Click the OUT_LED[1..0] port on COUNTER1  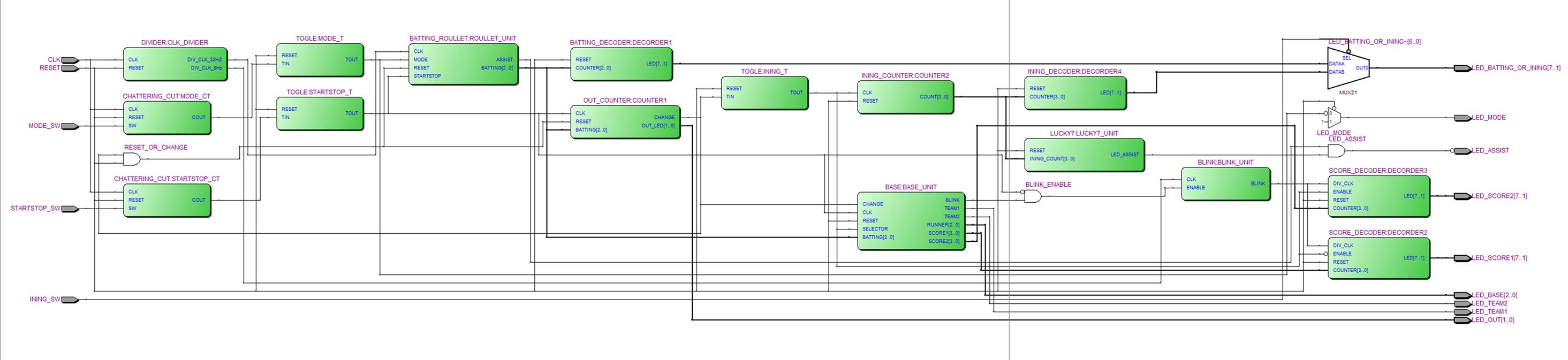pos(658,126)
